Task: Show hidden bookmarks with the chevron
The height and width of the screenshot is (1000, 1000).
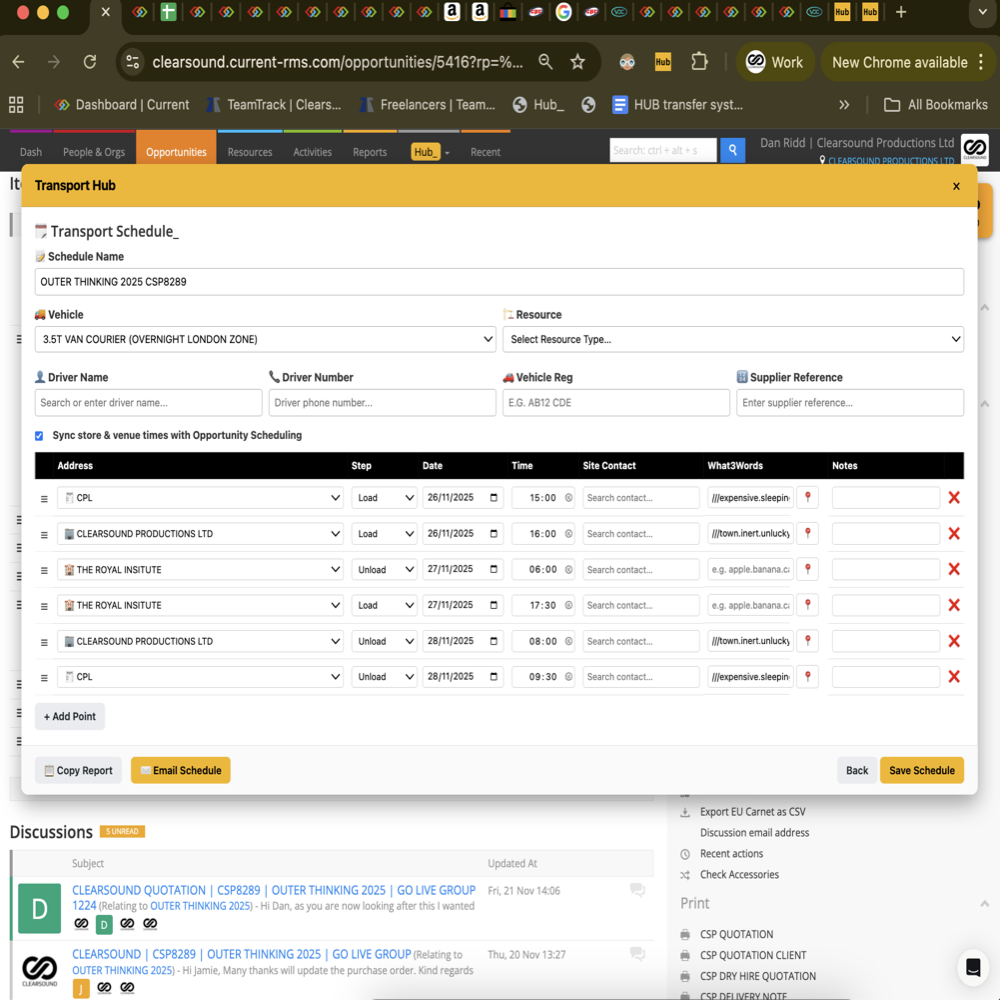Action: coord(844,105)
